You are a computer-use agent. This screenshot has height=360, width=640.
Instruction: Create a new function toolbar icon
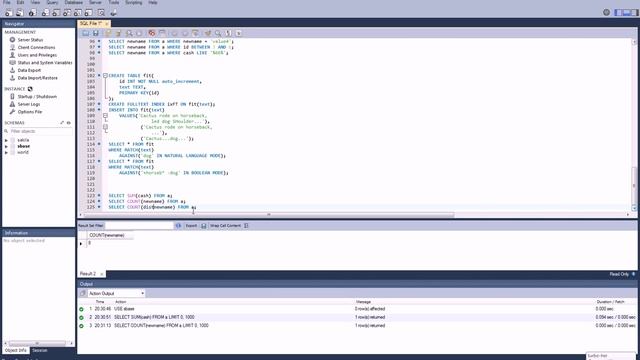(x=89, y=13)
